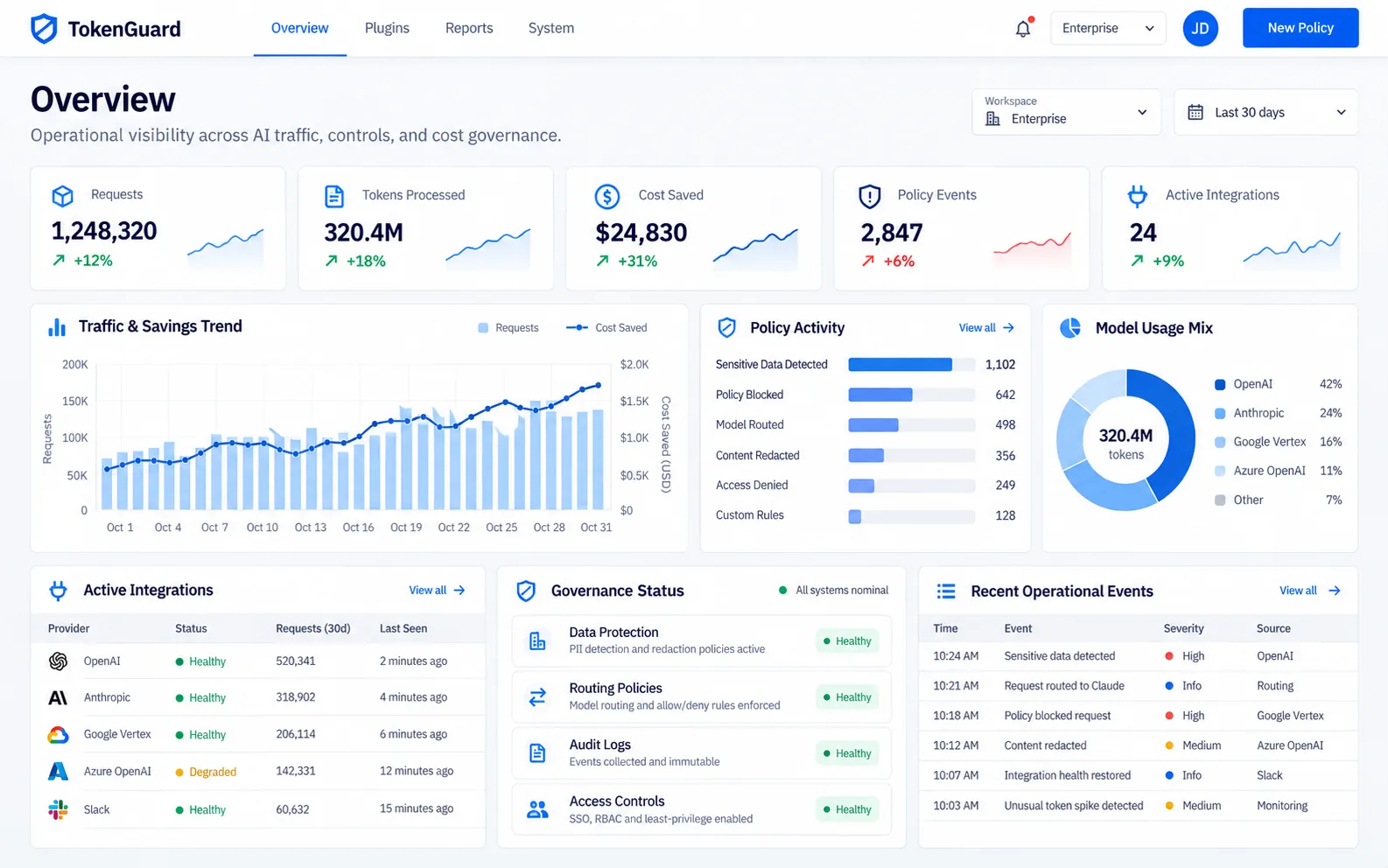
Task: Click the Policy Events shield icon
Action: click(869, 196)
